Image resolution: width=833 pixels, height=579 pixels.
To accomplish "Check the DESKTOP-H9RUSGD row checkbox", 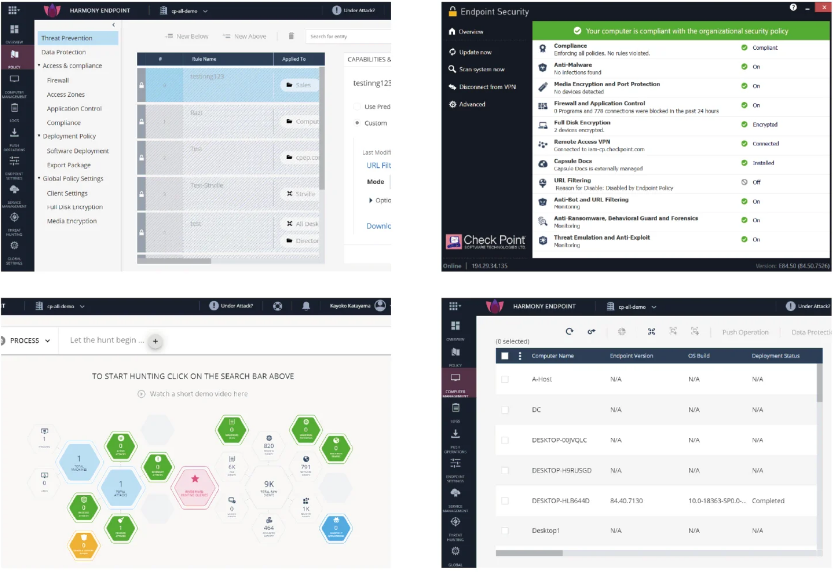I will click(505, 470).
